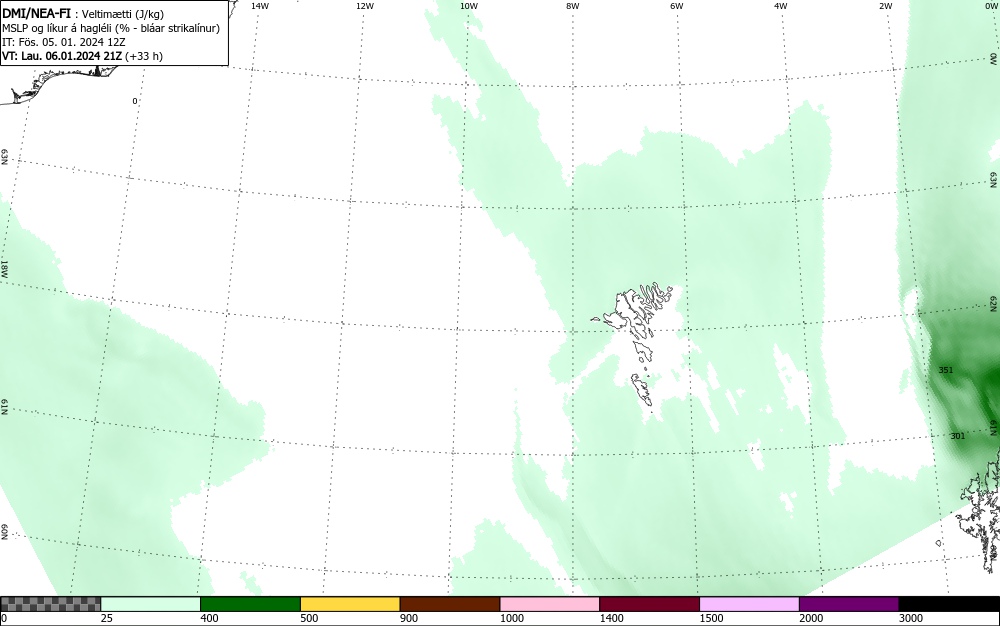Screen dimensions: 1000x626
Task: Pick the dark maroon 1400–1500 legend swatch
Action: (x=649, y=604)
